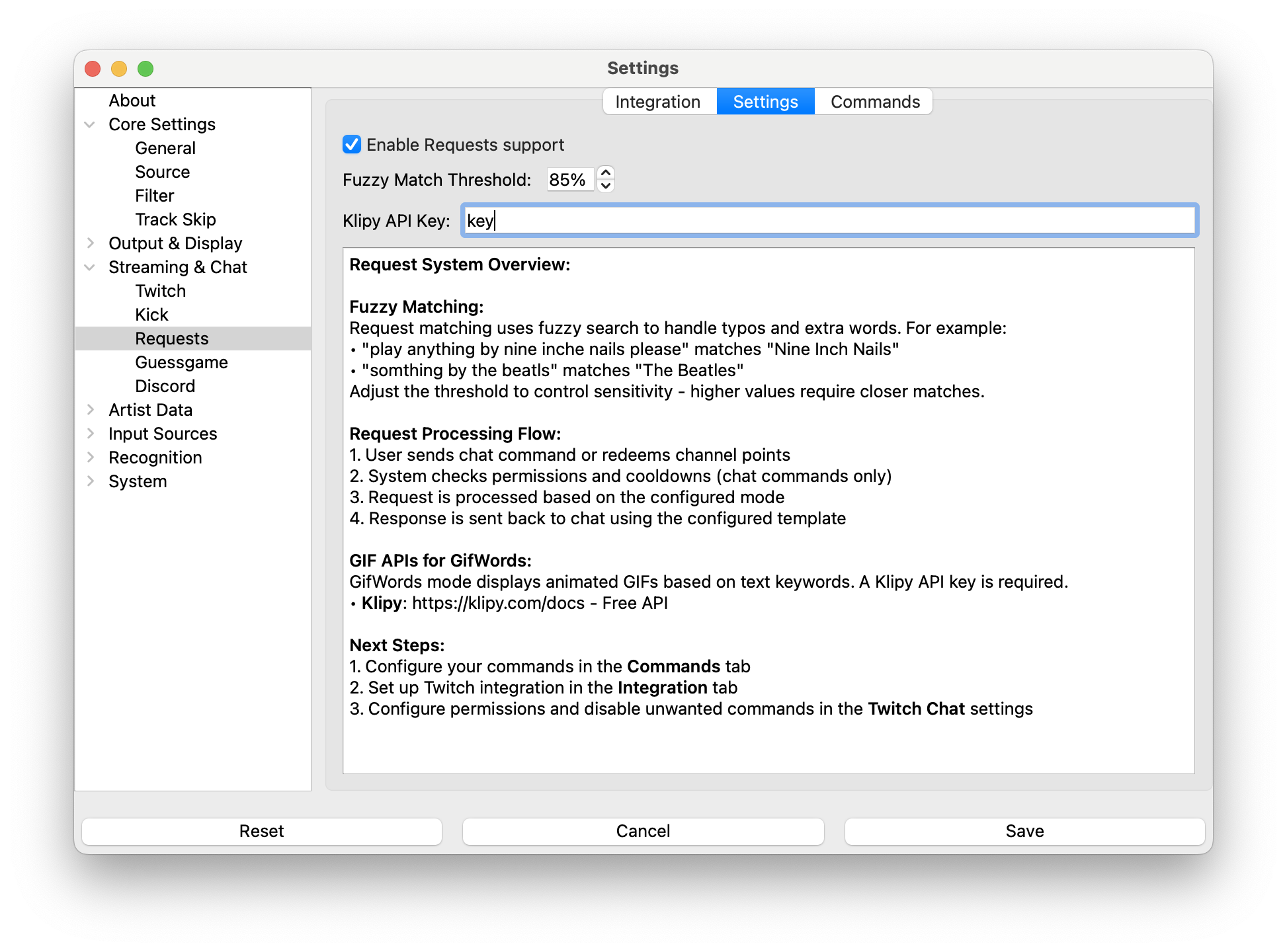Expand the Input Sources section
The image size is (1287, 952).
pyautogui.click(x=90, y=434)
